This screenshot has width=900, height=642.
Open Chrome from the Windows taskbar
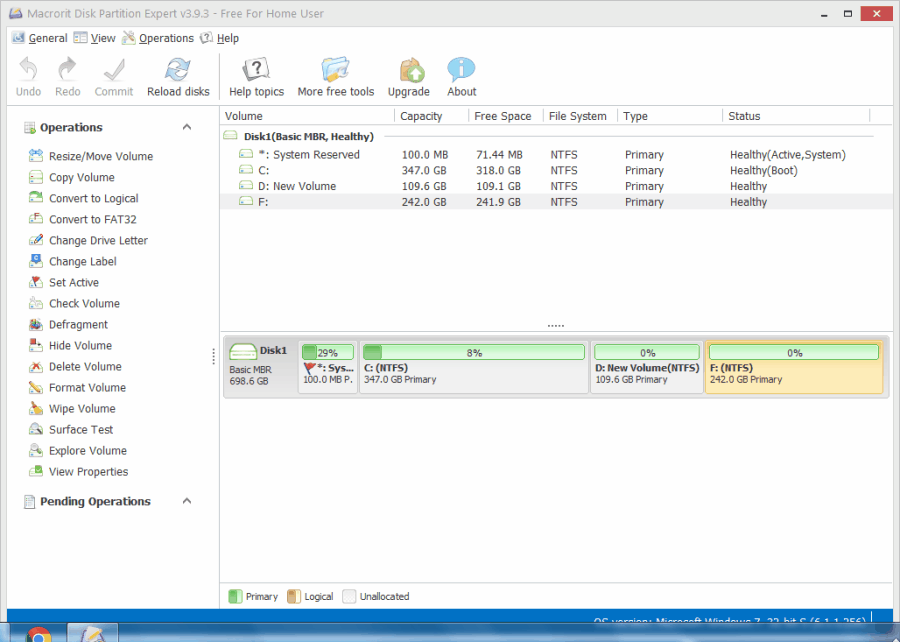[x=39, y=634]
